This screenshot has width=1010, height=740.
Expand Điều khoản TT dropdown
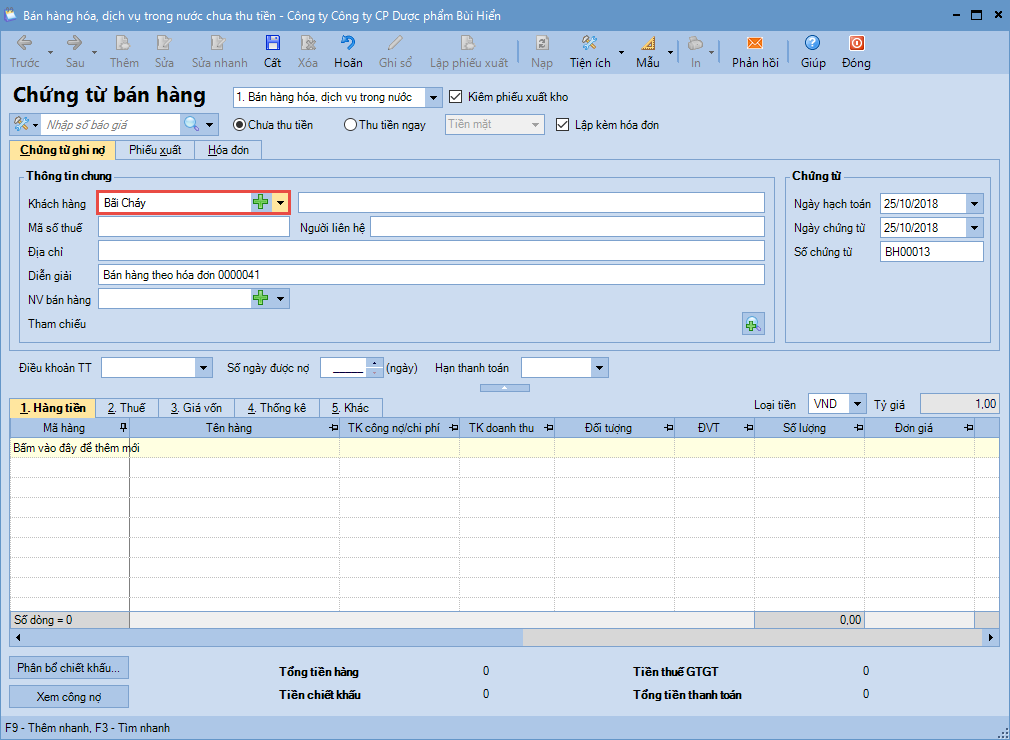tap(204, 368)
